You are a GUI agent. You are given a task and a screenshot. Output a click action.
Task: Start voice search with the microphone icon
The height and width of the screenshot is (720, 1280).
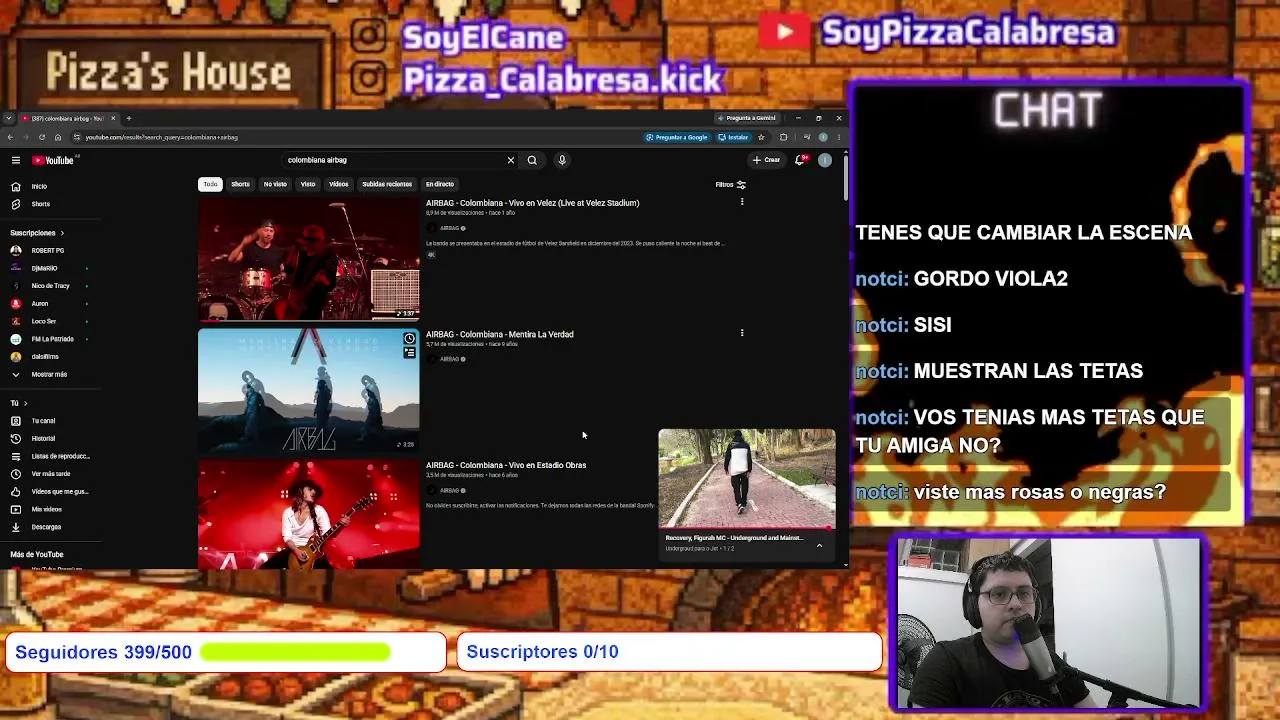point(562,160)
